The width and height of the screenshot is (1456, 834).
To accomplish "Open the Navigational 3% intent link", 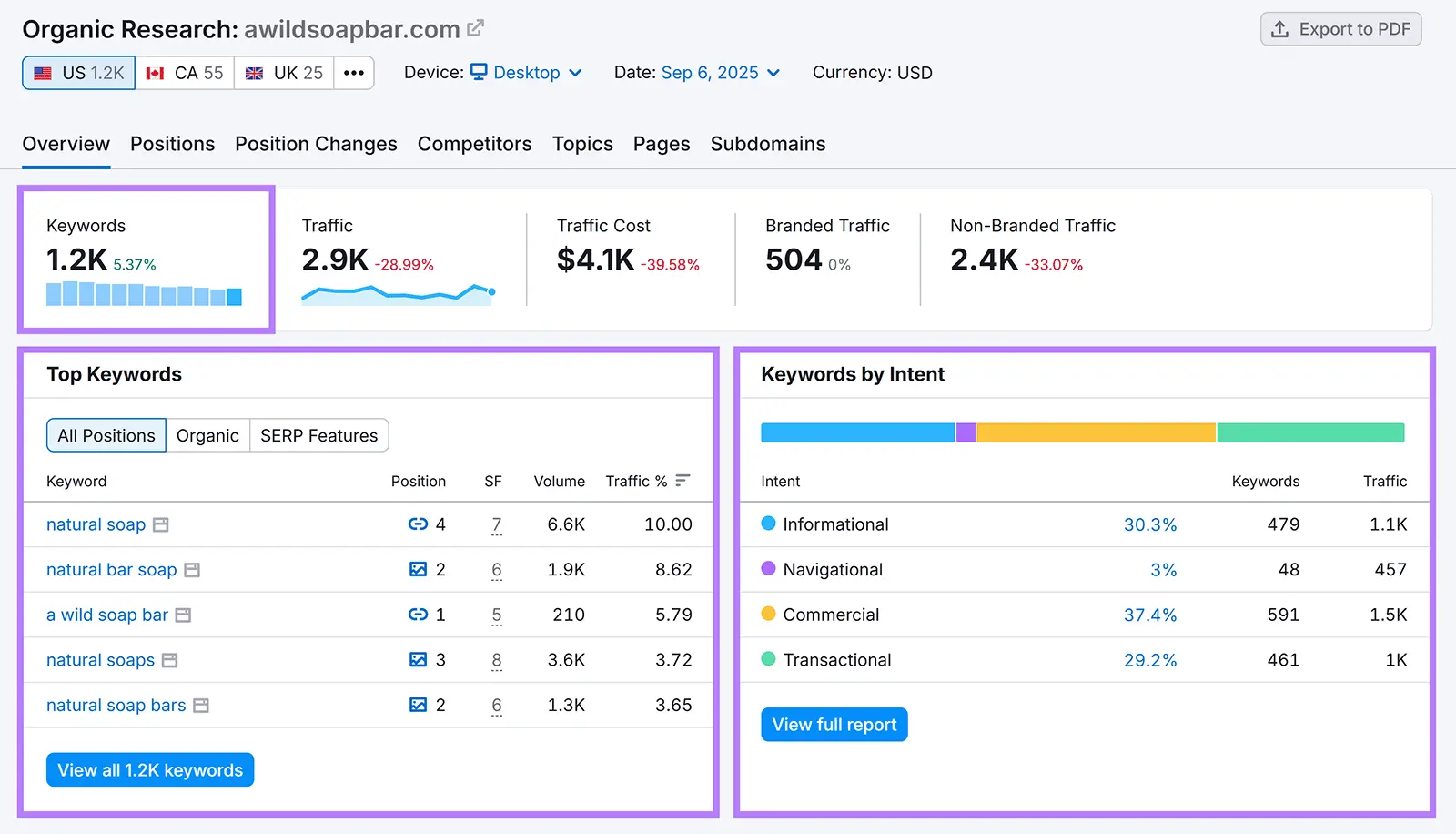I will coord(1165,569).
